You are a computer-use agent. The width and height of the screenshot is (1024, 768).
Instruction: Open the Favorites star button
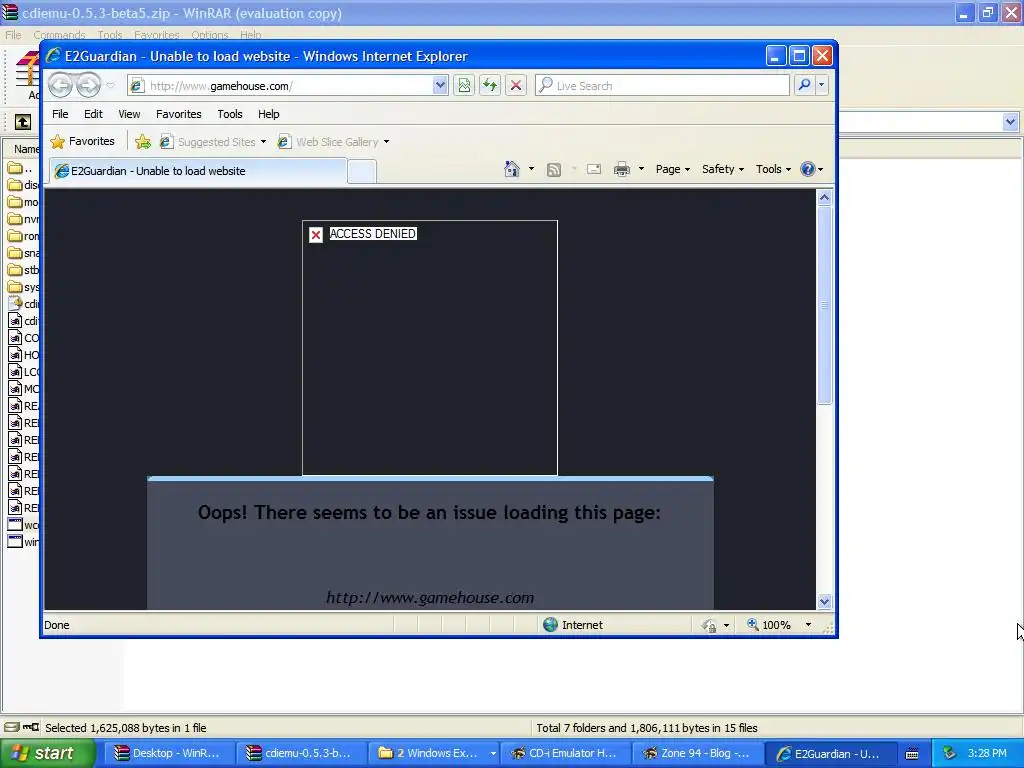point(83,141)
